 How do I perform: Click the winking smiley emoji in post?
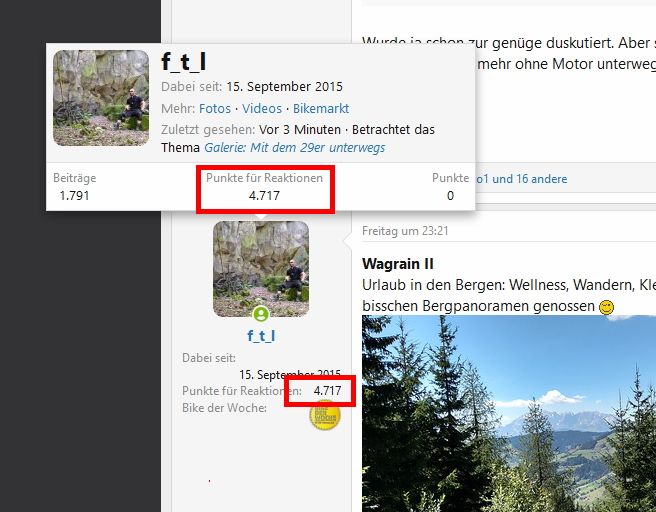pyautogui.click(x=606, y=307)
